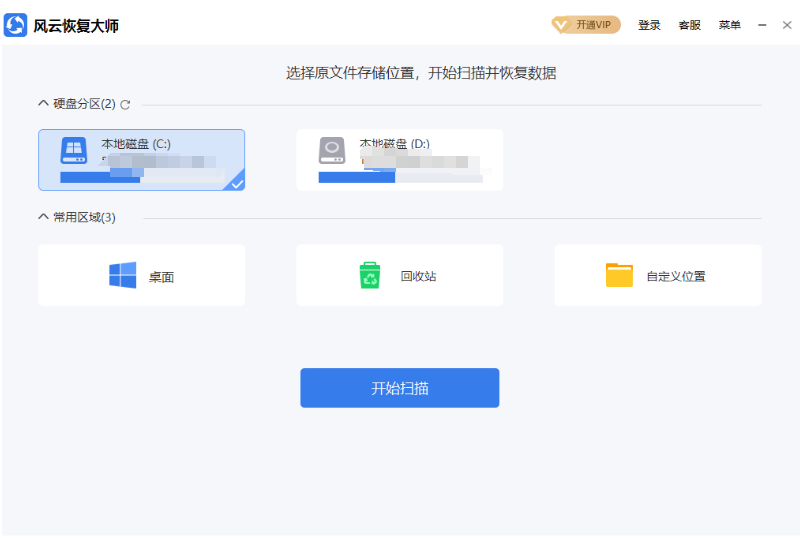Open the 客服 support menu item
Viewport: 800px width, 538px height.
tap(689, 25)
